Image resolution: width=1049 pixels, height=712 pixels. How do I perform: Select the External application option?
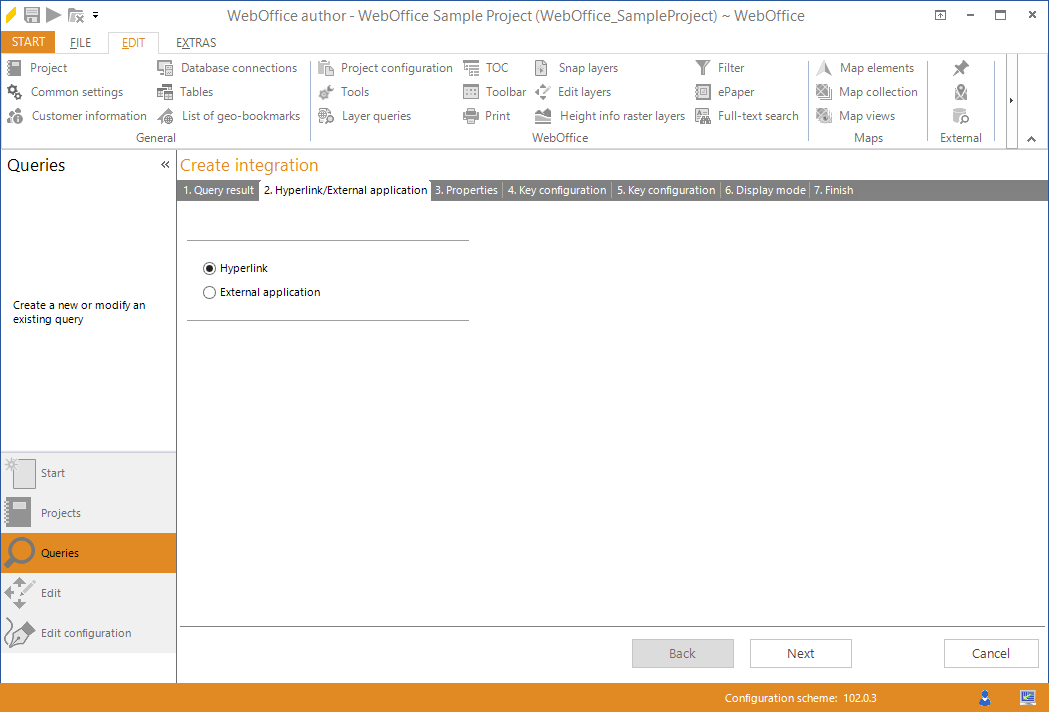(209, 292)
